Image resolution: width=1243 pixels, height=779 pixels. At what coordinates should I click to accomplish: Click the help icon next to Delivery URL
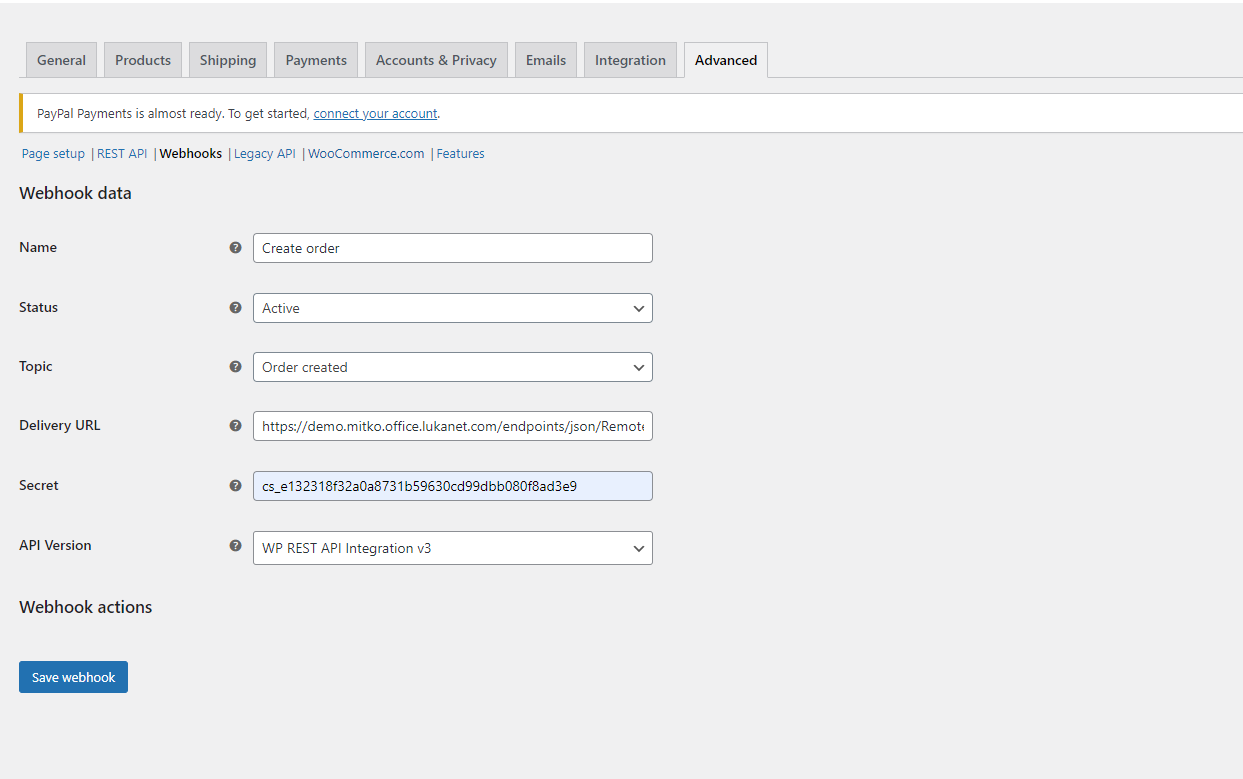click(235, 425)
